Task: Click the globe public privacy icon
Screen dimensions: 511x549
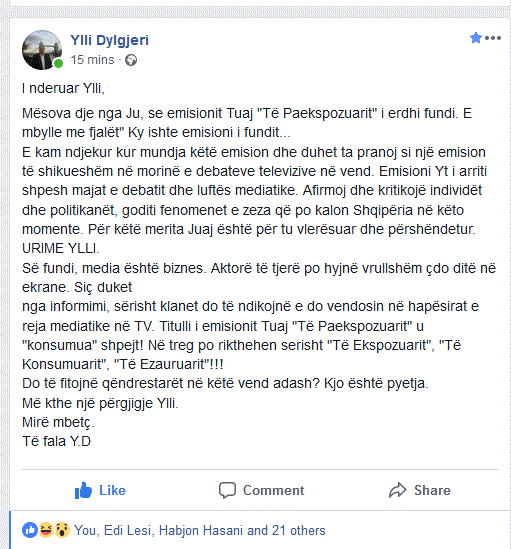Action: point(131,60)
